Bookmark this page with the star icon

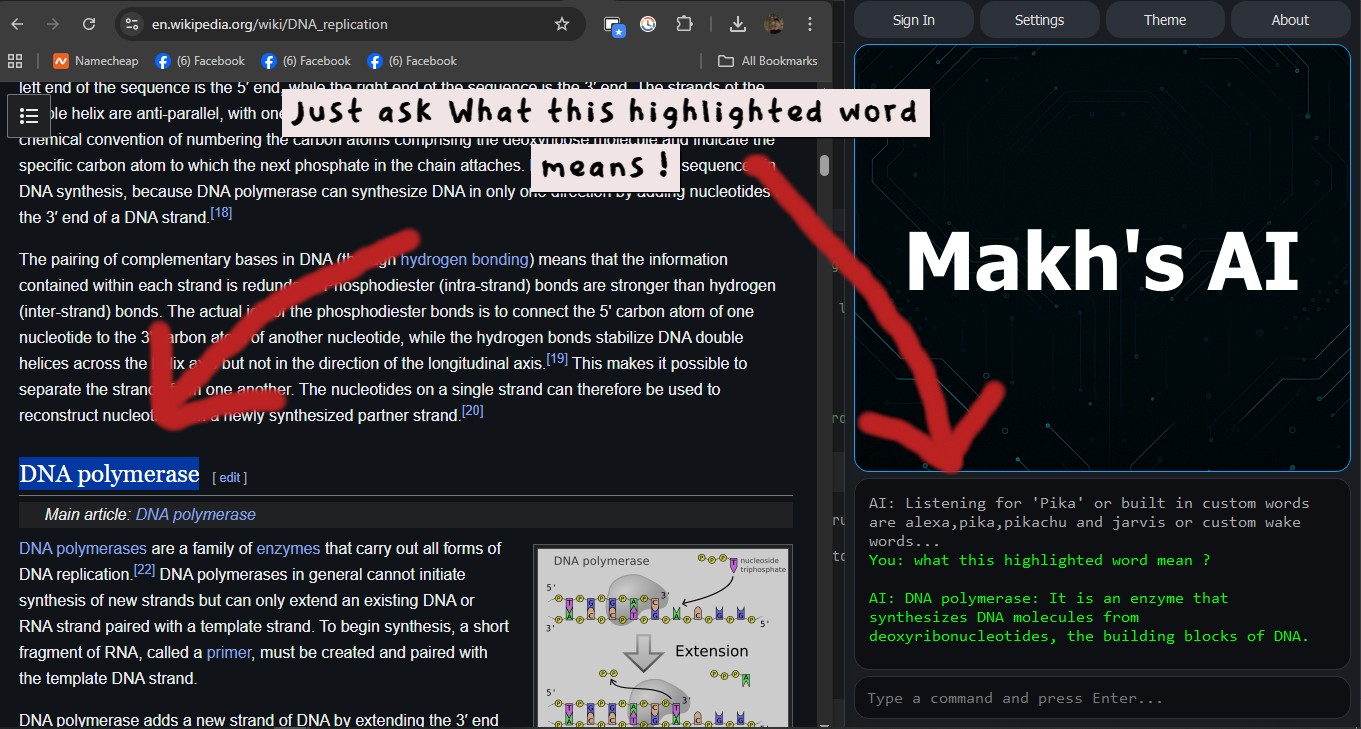point(562,24)
